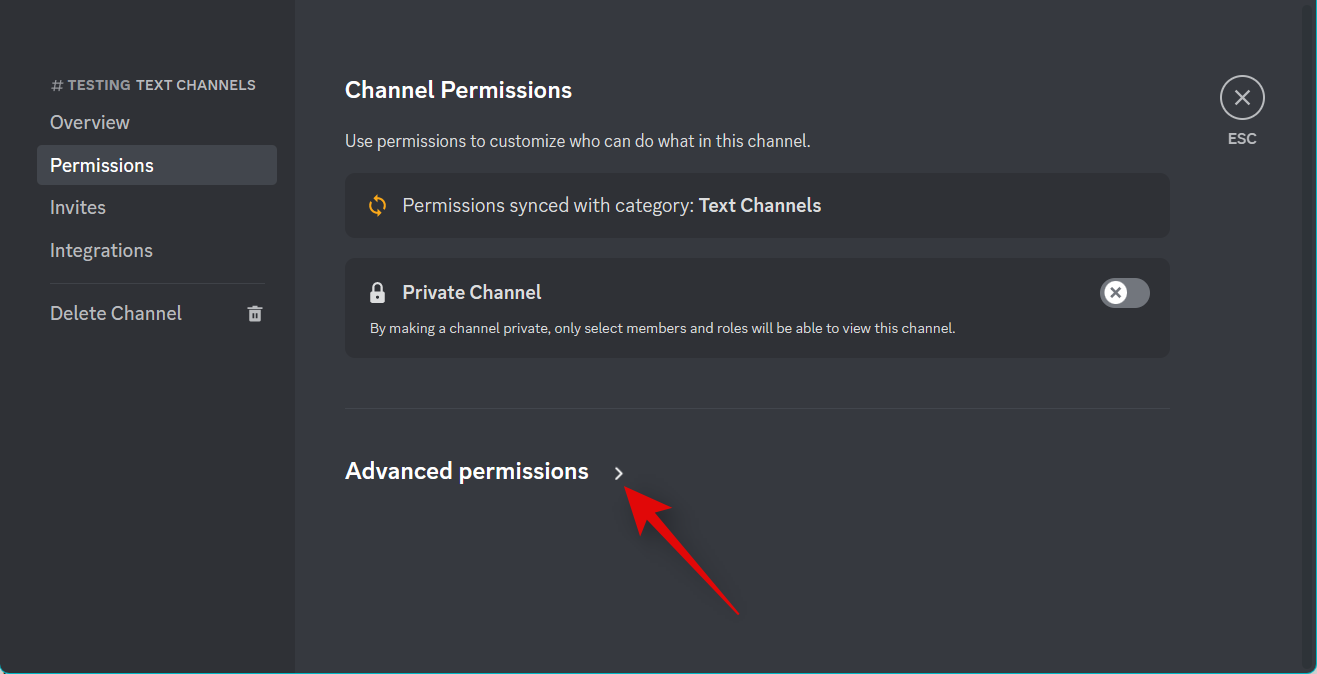Select the Permissions sidebar tab

102,165
